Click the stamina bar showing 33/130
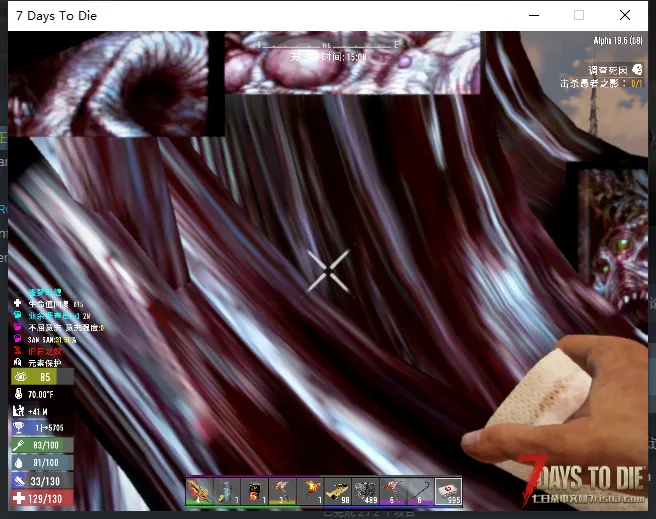 43,481
